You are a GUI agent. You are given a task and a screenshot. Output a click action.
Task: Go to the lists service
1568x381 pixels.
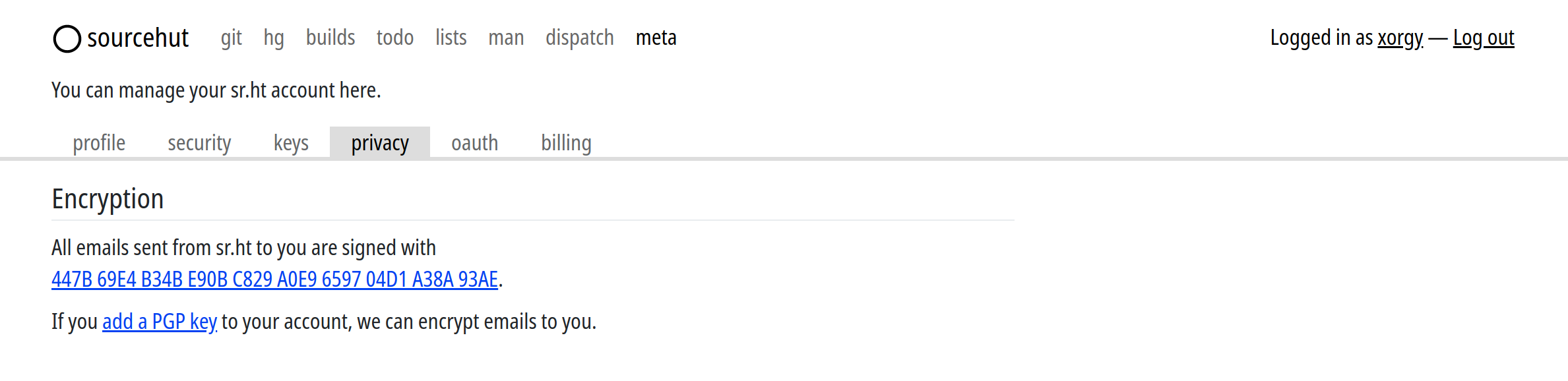pos(451,38)
